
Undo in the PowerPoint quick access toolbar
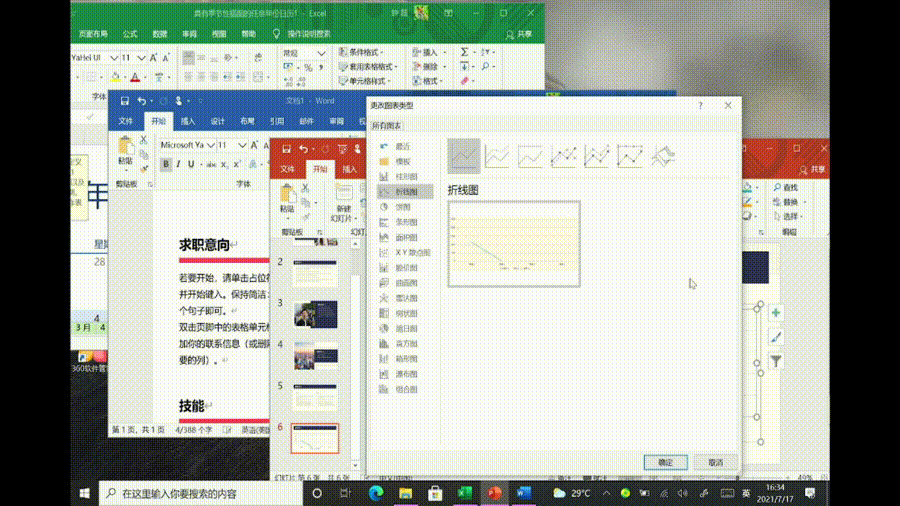coord(303,149)
